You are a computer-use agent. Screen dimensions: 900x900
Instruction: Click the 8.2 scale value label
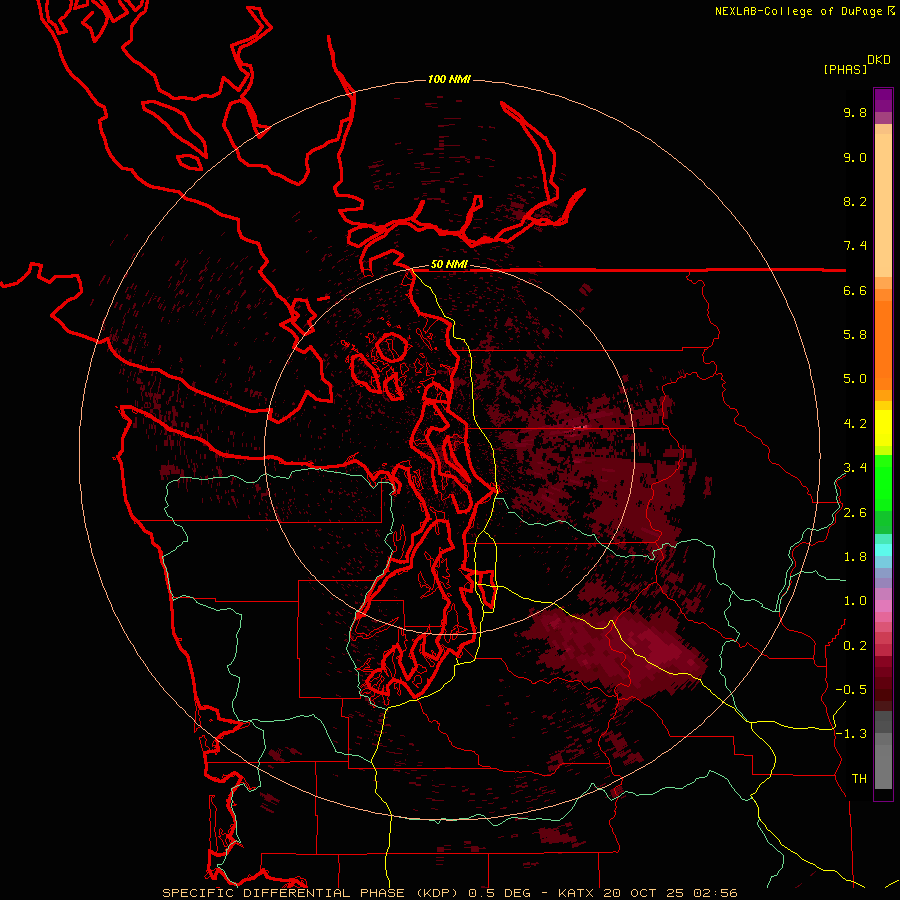click(855, 201)
